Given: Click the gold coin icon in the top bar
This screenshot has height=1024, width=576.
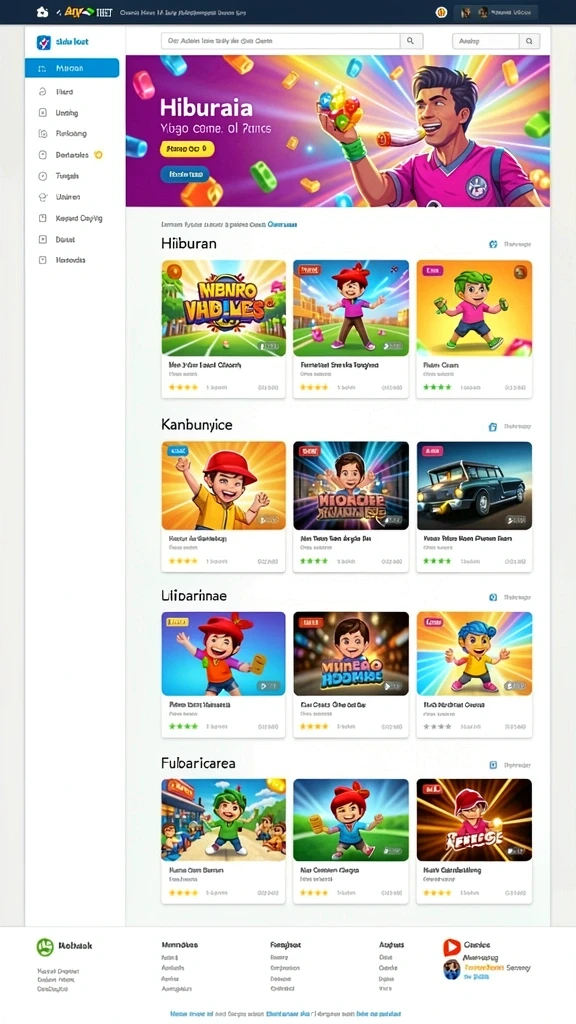Looking at the screenshot, I should (x=441, y=12).
